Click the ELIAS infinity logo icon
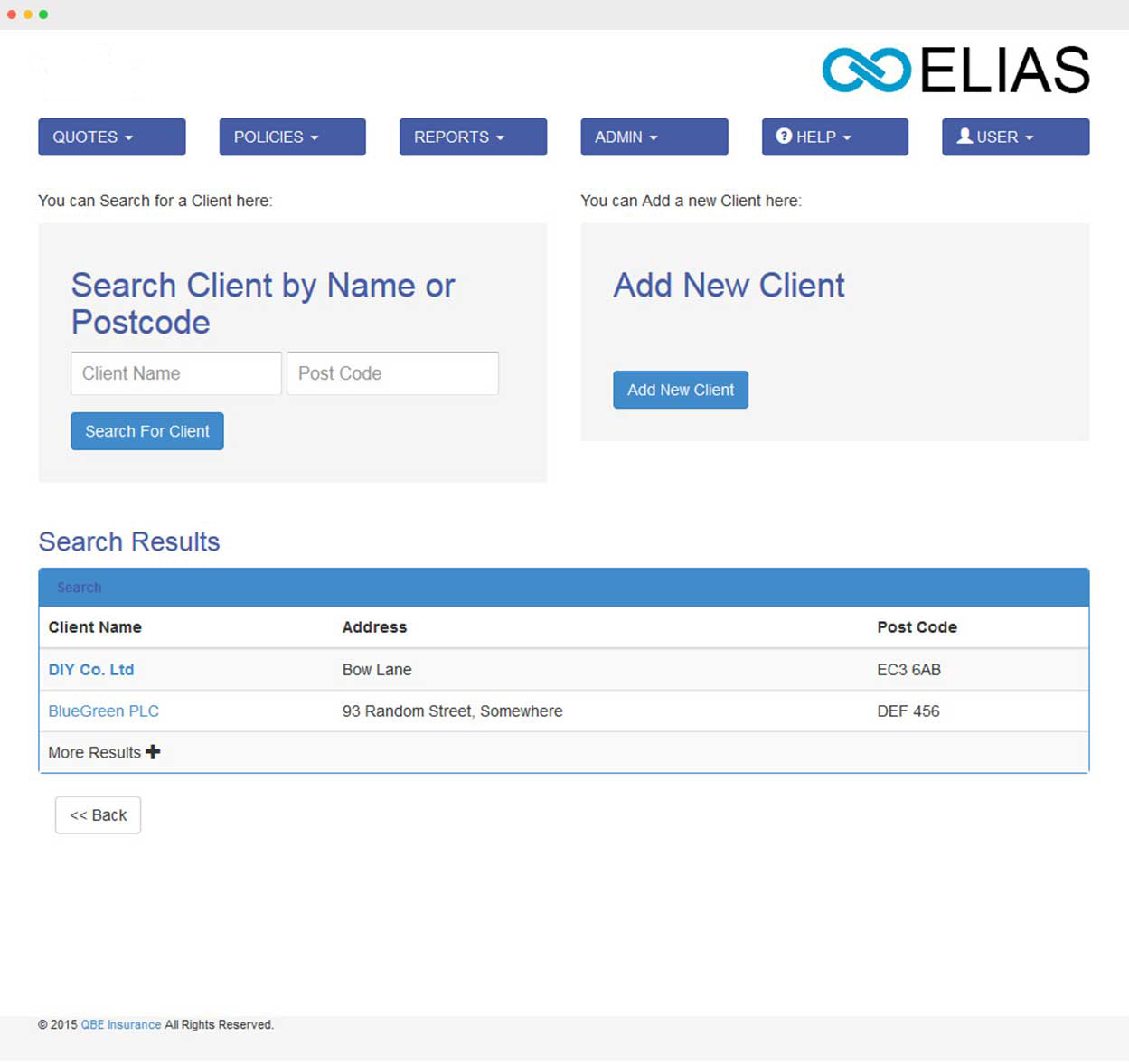1129x1064 pixels. 866,70
